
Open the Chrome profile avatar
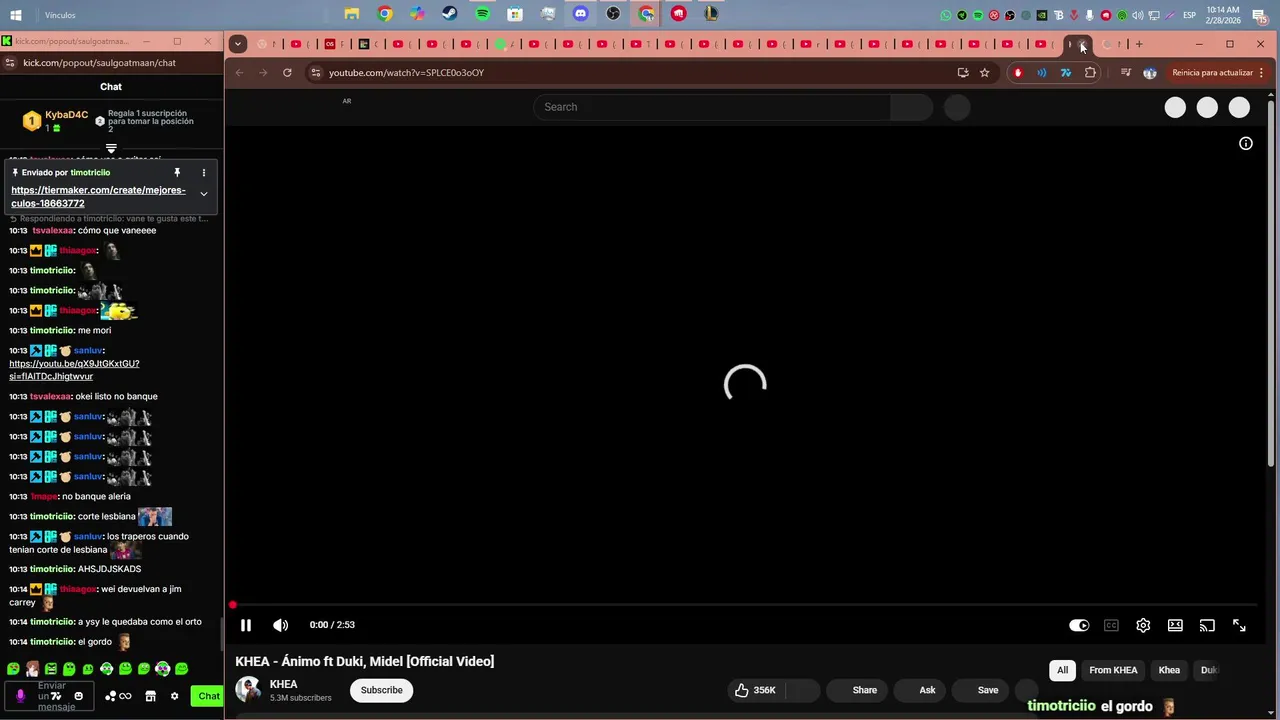coord(1150,73)
